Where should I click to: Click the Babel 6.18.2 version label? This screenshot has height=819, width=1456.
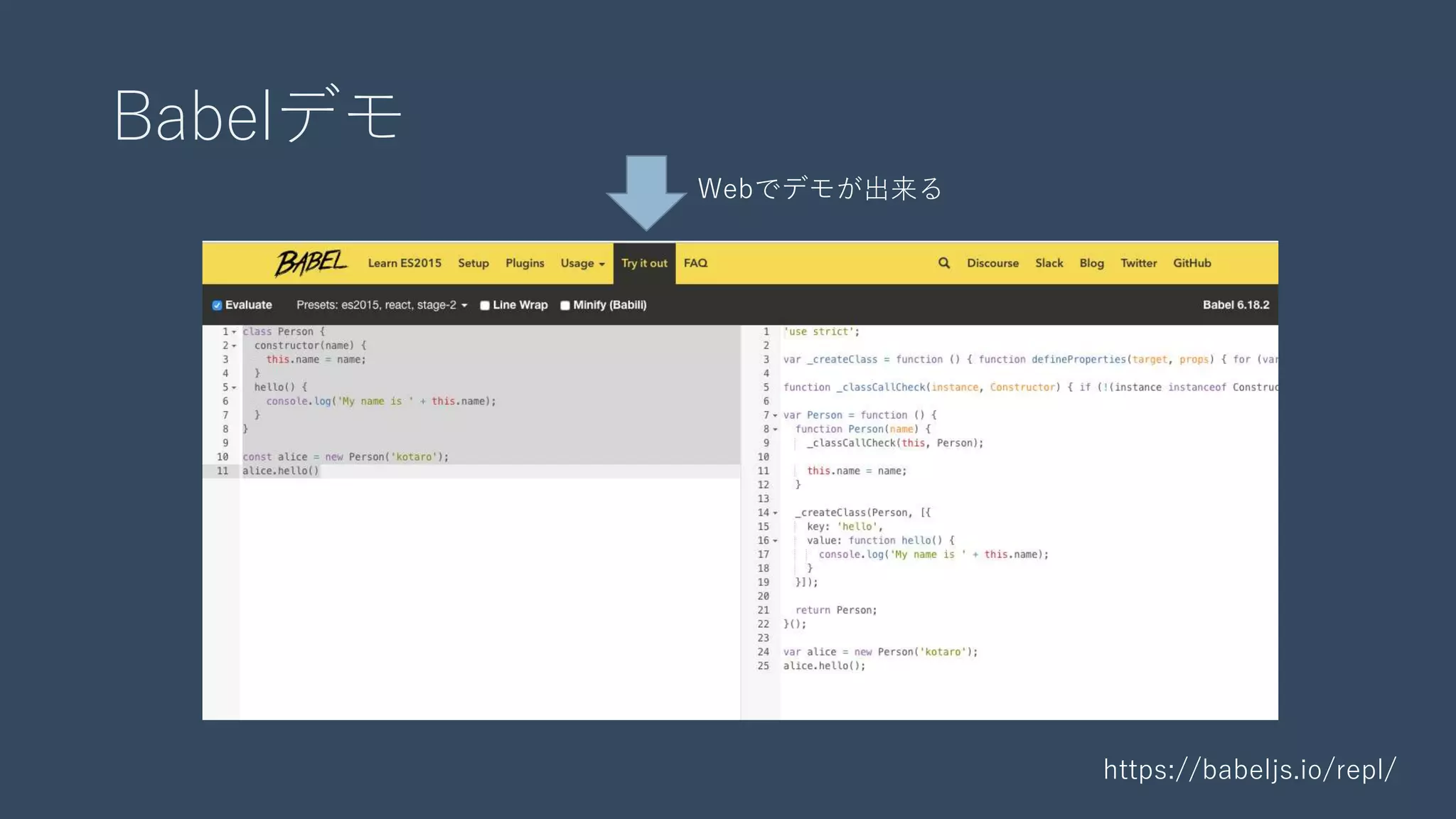1236,305
